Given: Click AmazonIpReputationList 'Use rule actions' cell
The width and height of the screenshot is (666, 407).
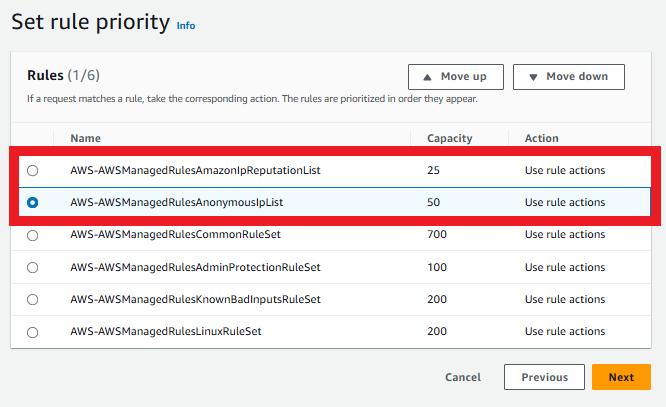Looking at the screenshot, I should [565, 170].
